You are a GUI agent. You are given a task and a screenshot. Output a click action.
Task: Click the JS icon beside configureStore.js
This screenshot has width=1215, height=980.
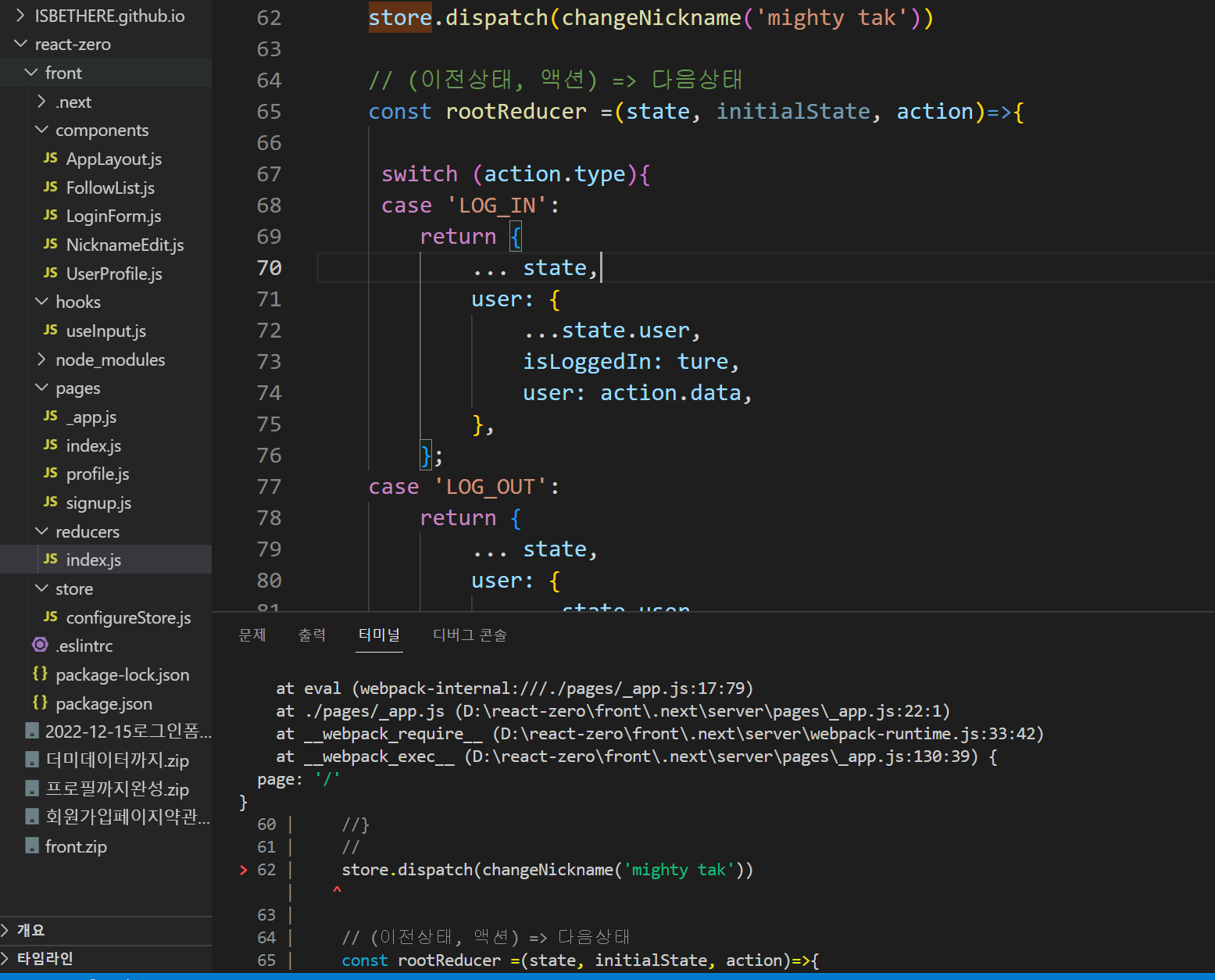pos(51,617)
